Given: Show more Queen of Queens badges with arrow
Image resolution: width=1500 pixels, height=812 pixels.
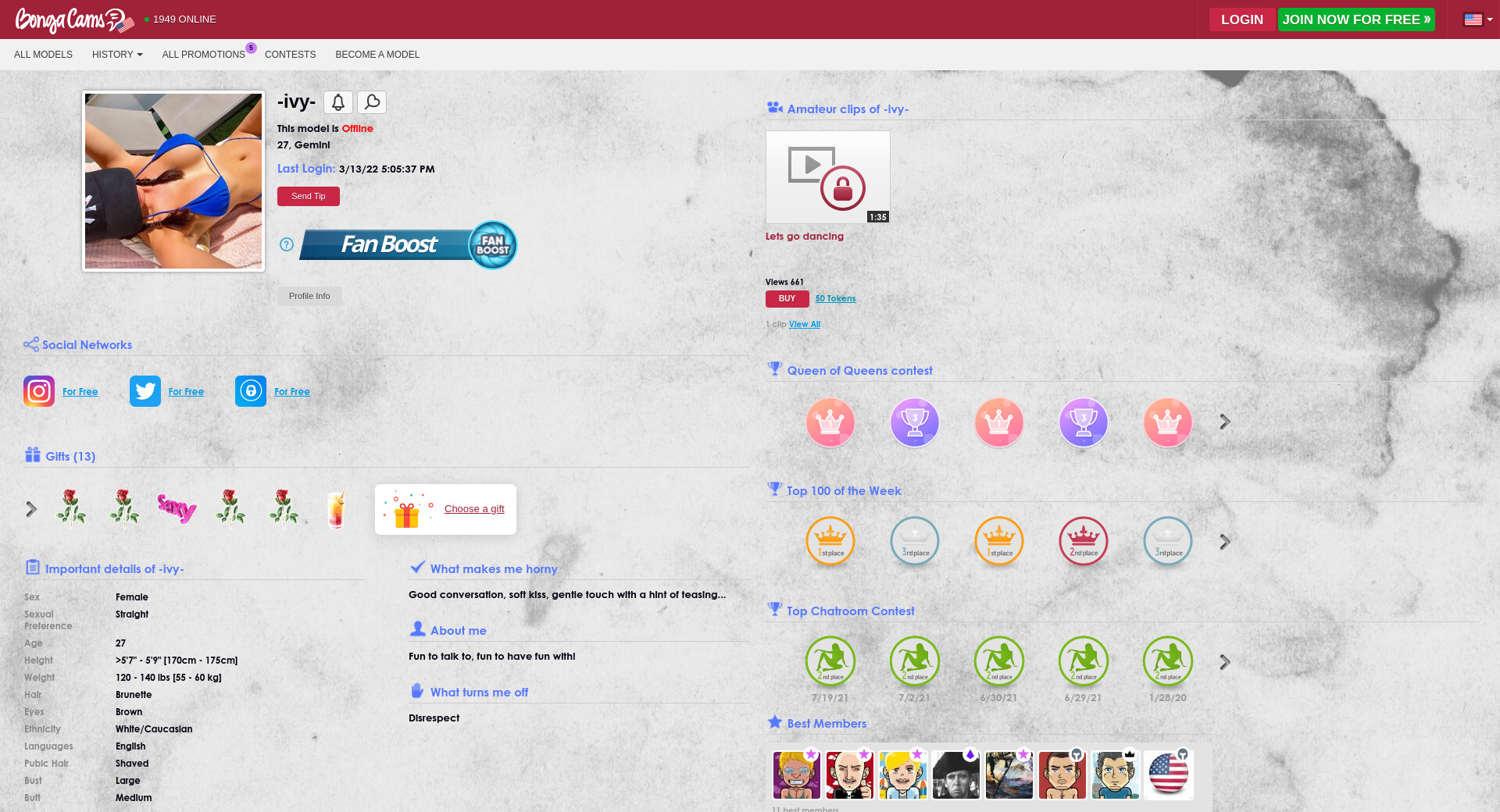Looking at the screenshot, I should [x=1225, y=422].
